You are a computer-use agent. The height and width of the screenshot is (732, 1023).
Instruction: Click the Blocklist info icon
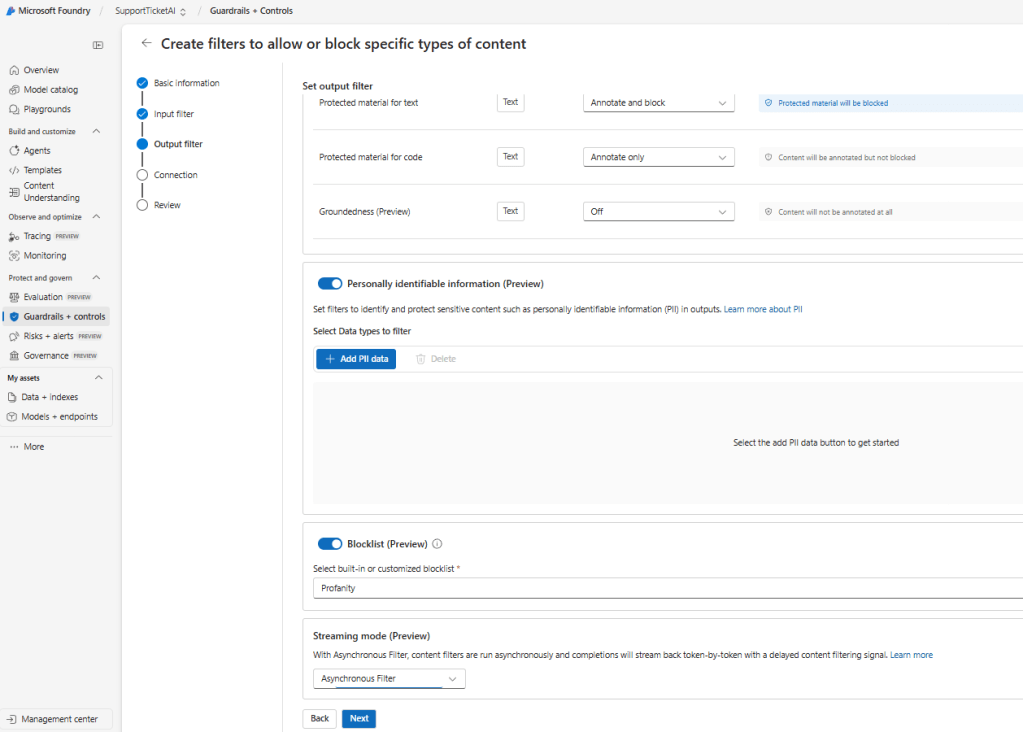pos(438,544)
